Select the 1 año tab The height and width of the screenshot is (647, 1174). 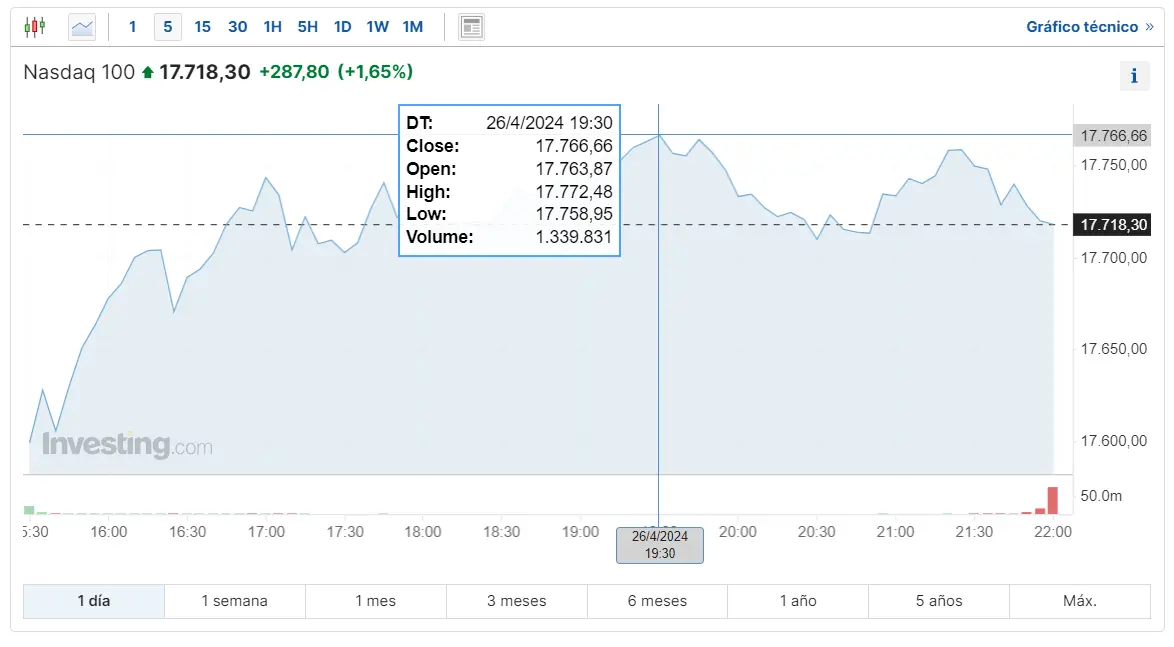click(798, 601)
